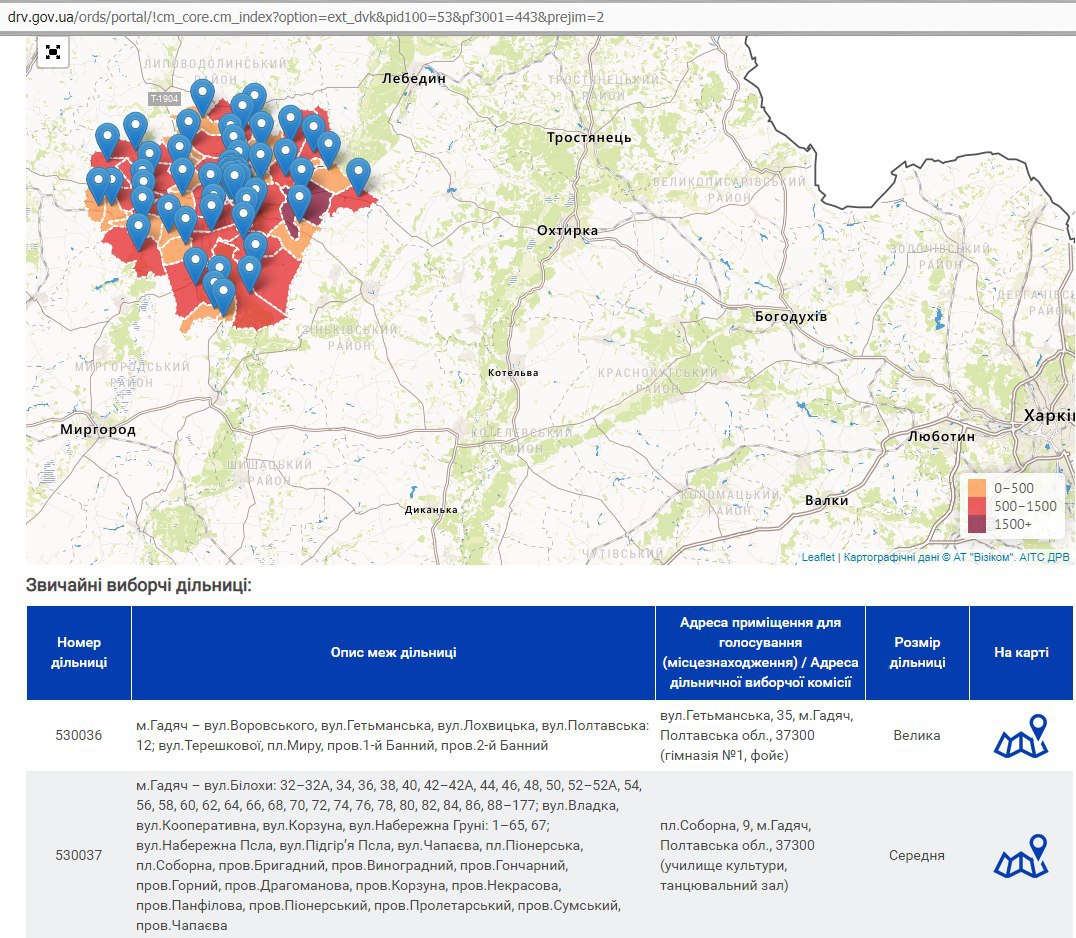The width and height of the screenshot is (1076, 938).
Task: Click the T-1904 road label on map
Action: (165, 99)
